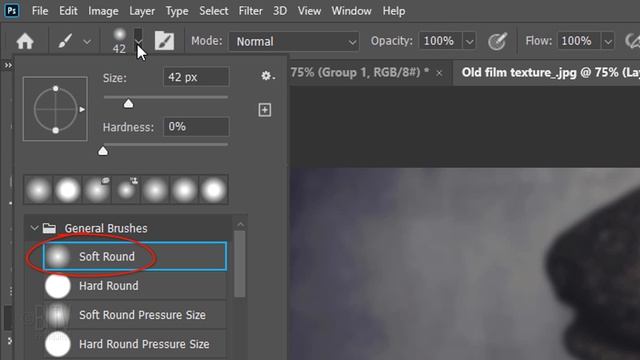Open the Flow slider dropdown arrow
Image resolution: width=640 pixels, height=360 pixels.
pos(608,42)
